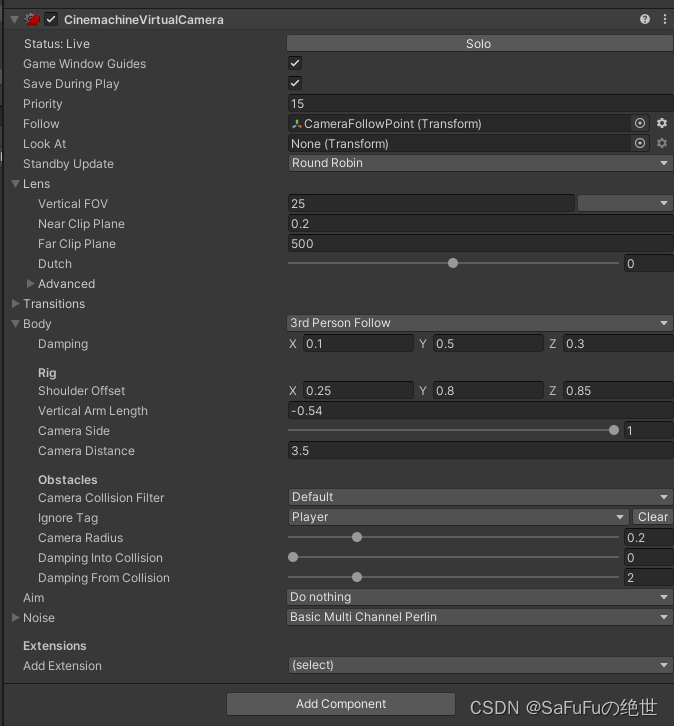Click the Status: Live label
Screen dimensions: 674x726
pos(57,44)
